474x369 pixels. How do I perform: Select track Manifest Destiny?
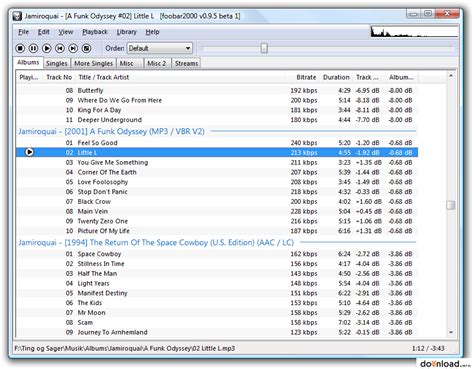pos(217,293)
